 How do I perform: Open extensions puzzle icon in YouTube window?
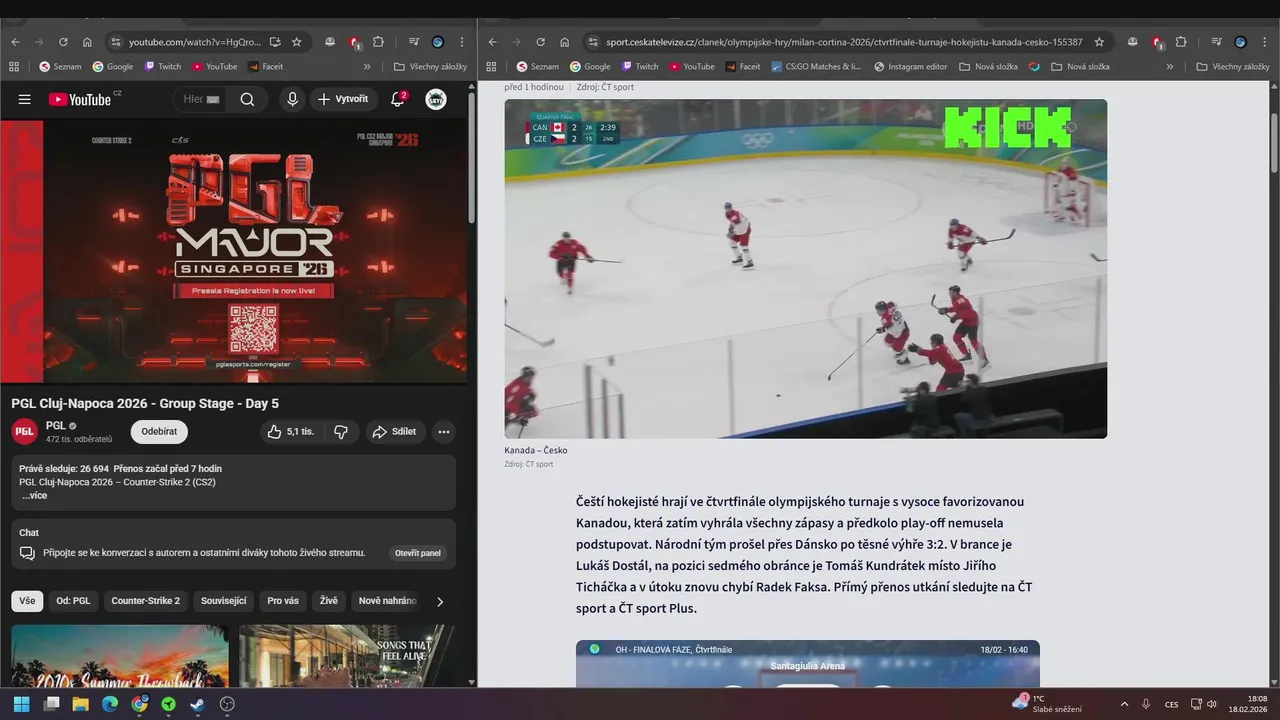pyautogui.click(x=378, y=42)
